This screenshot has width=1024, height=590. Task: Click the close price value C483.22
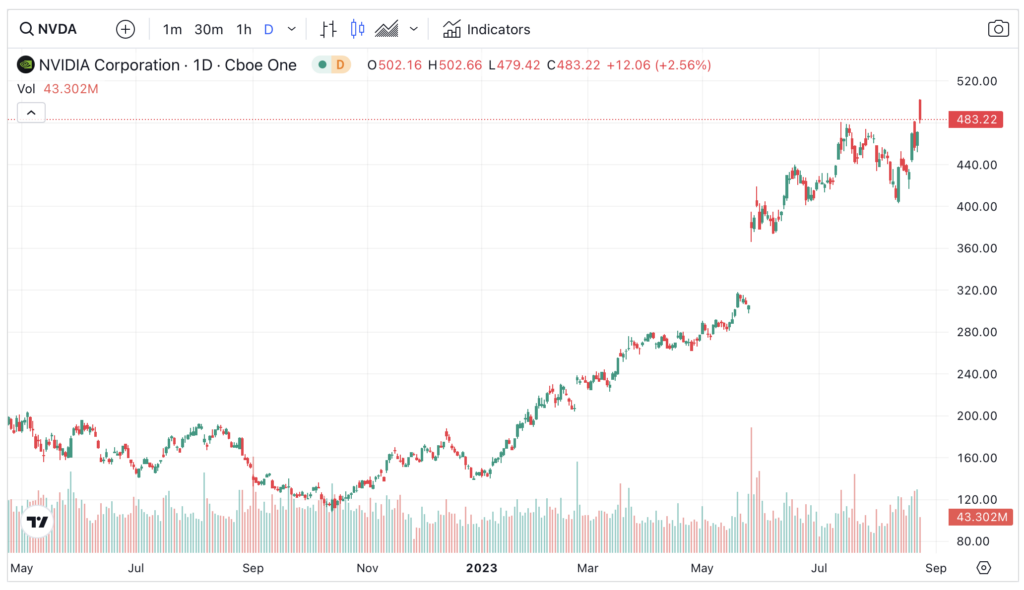coord(573,65)
